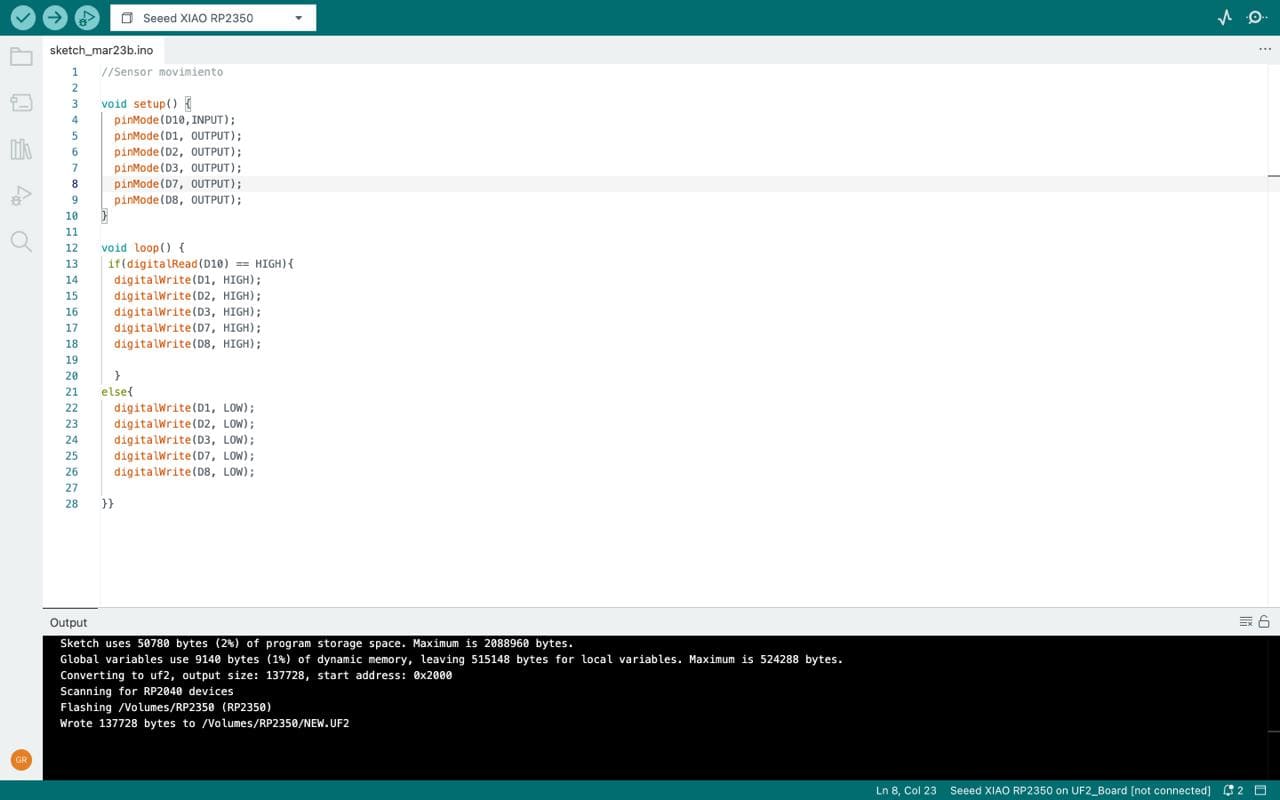Screen dimensions: 1280x800
Task: Open the notifications bell showing 2
Action: (1233, 790)
